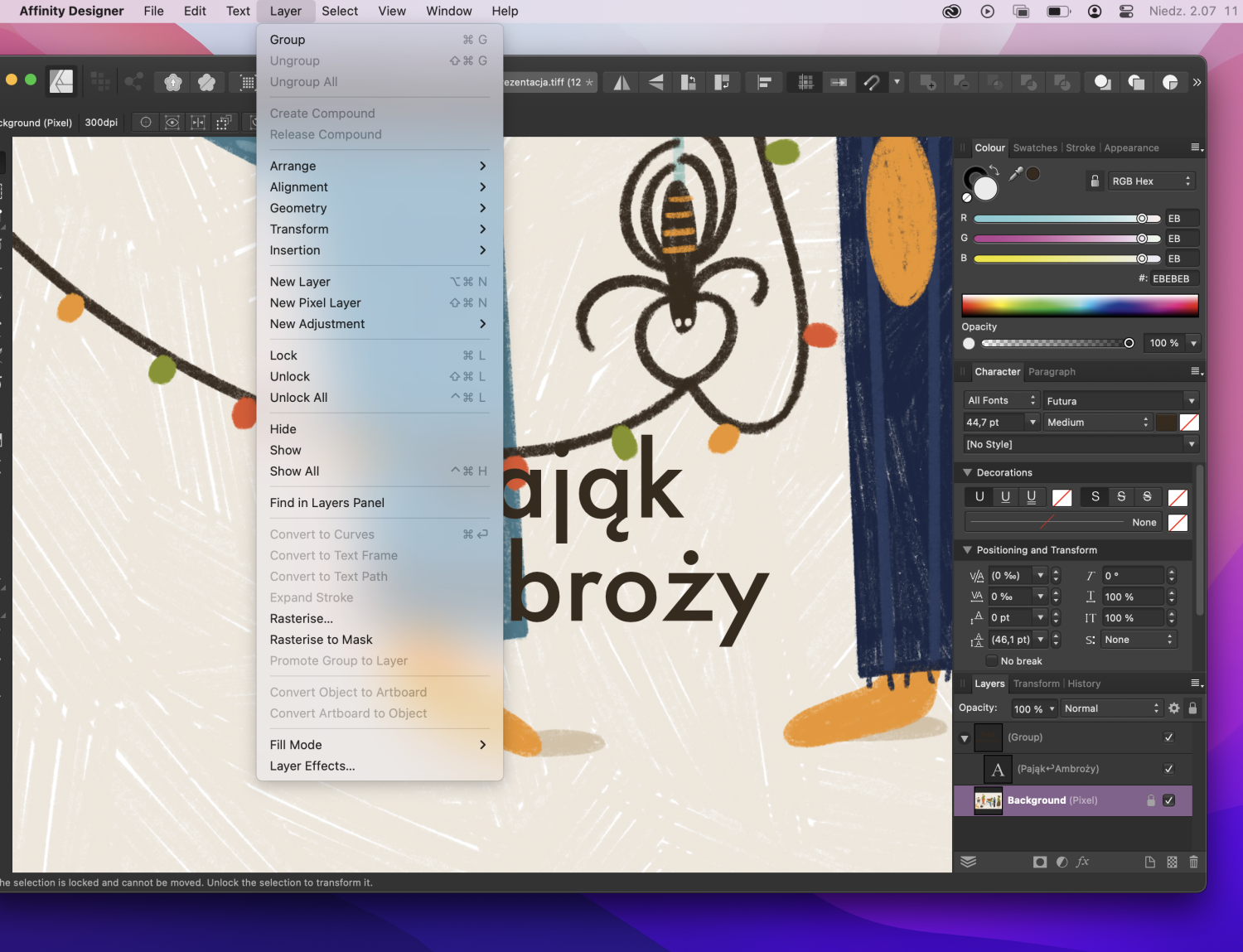
Task: Hide the Background layer via its checkbox
Action: [x=1168, y=800]
